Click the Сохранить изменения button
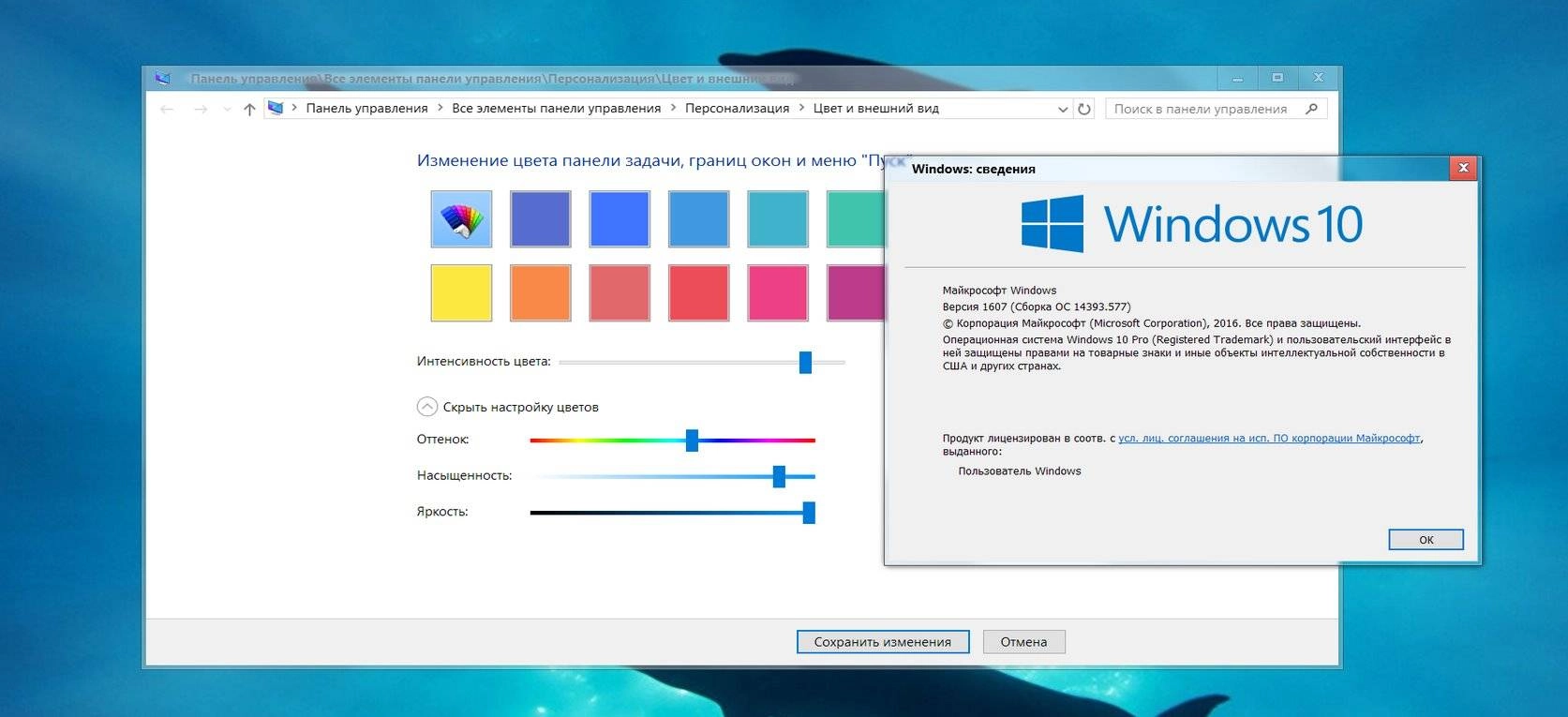 (x=883, y=642)
